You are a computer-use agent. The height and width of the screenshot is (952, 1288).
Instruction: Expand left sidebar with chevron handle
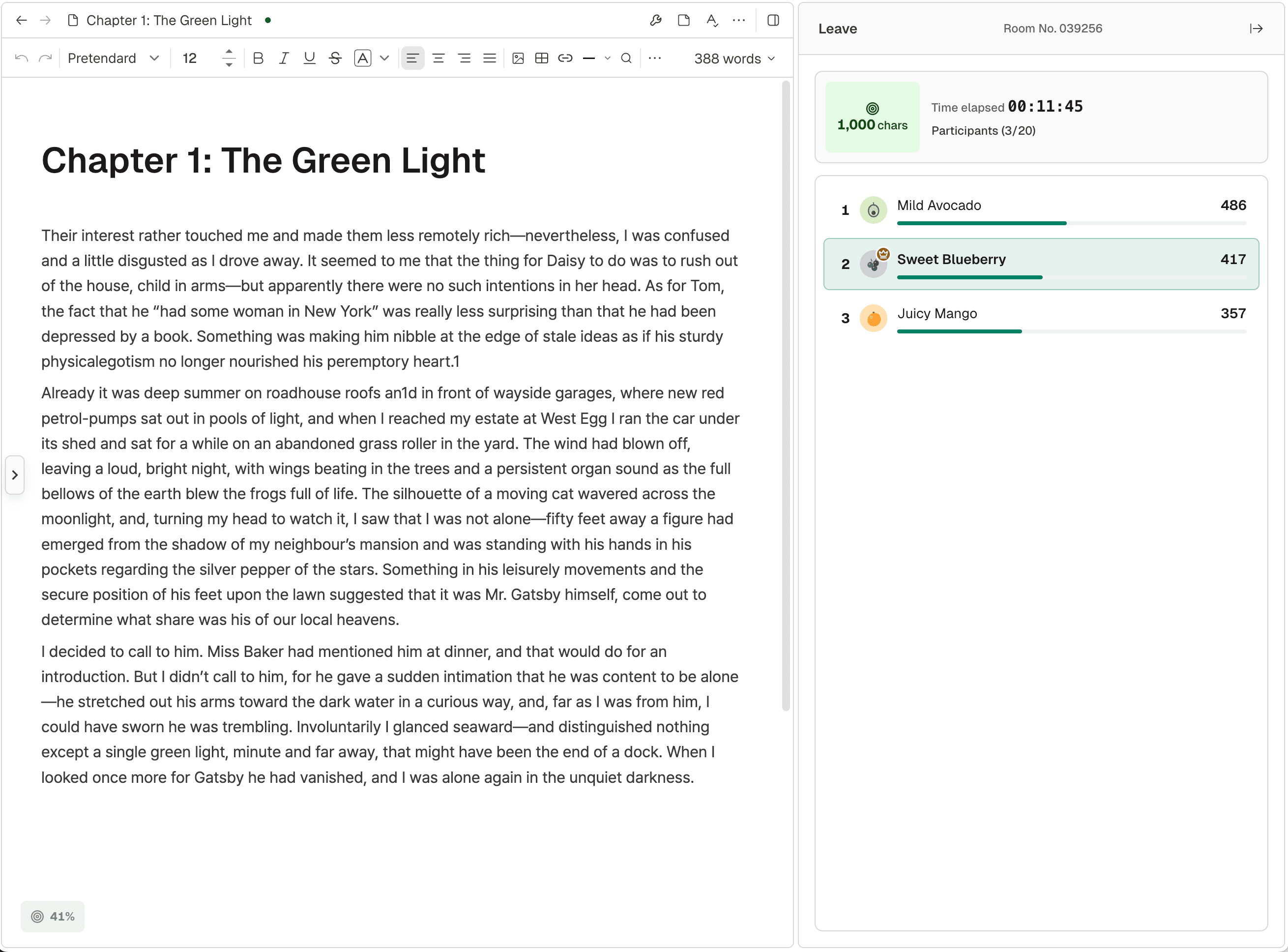point(15,475)
